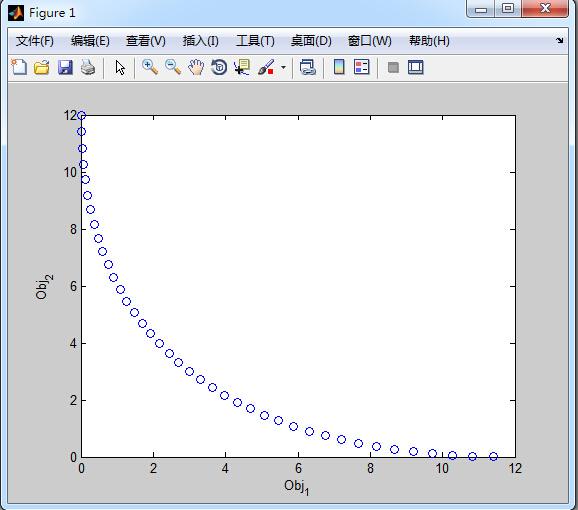Save the figure using the floppy disk icon
This screenshot has width=578, height=510.
pyautogui.click(x=65, y=67)
